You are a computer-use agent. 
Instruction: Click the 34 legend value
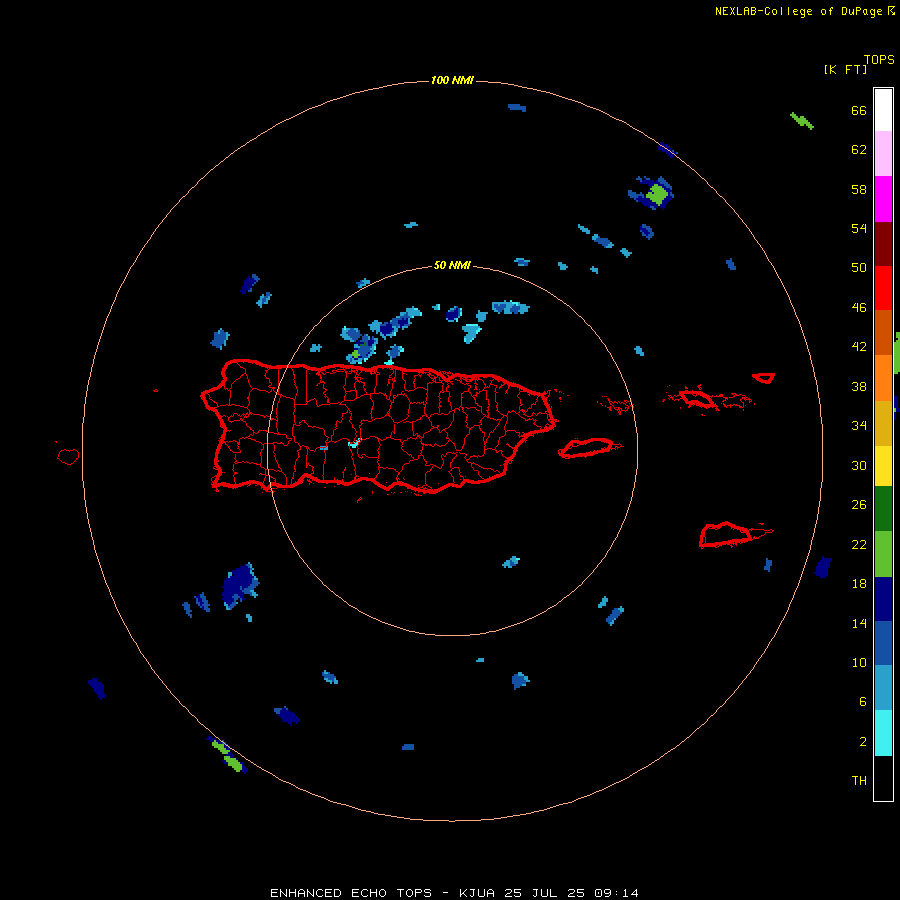coord(859,426)
